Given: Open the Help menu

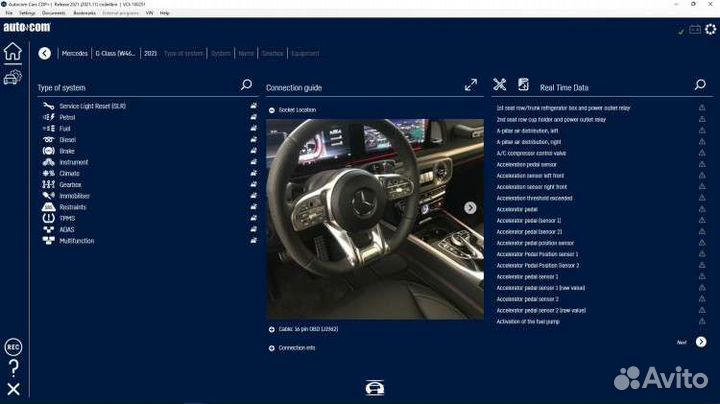Looking at the screenshot, I should (x=165, y=13).
